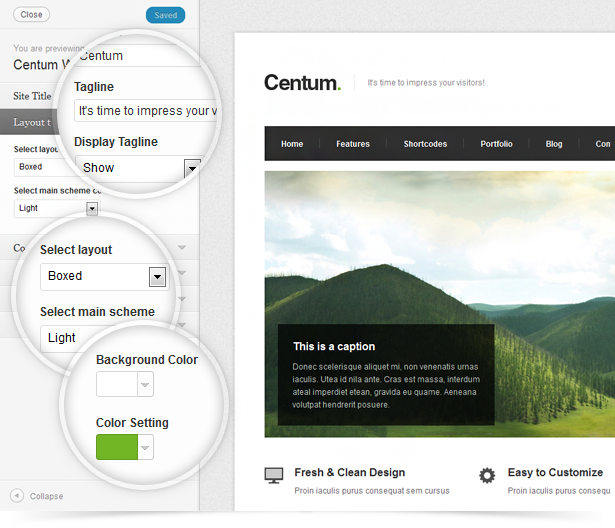Viewport: 615px width, 528px height.
Task: Open the Layout section header
Action: pos(31,122)
